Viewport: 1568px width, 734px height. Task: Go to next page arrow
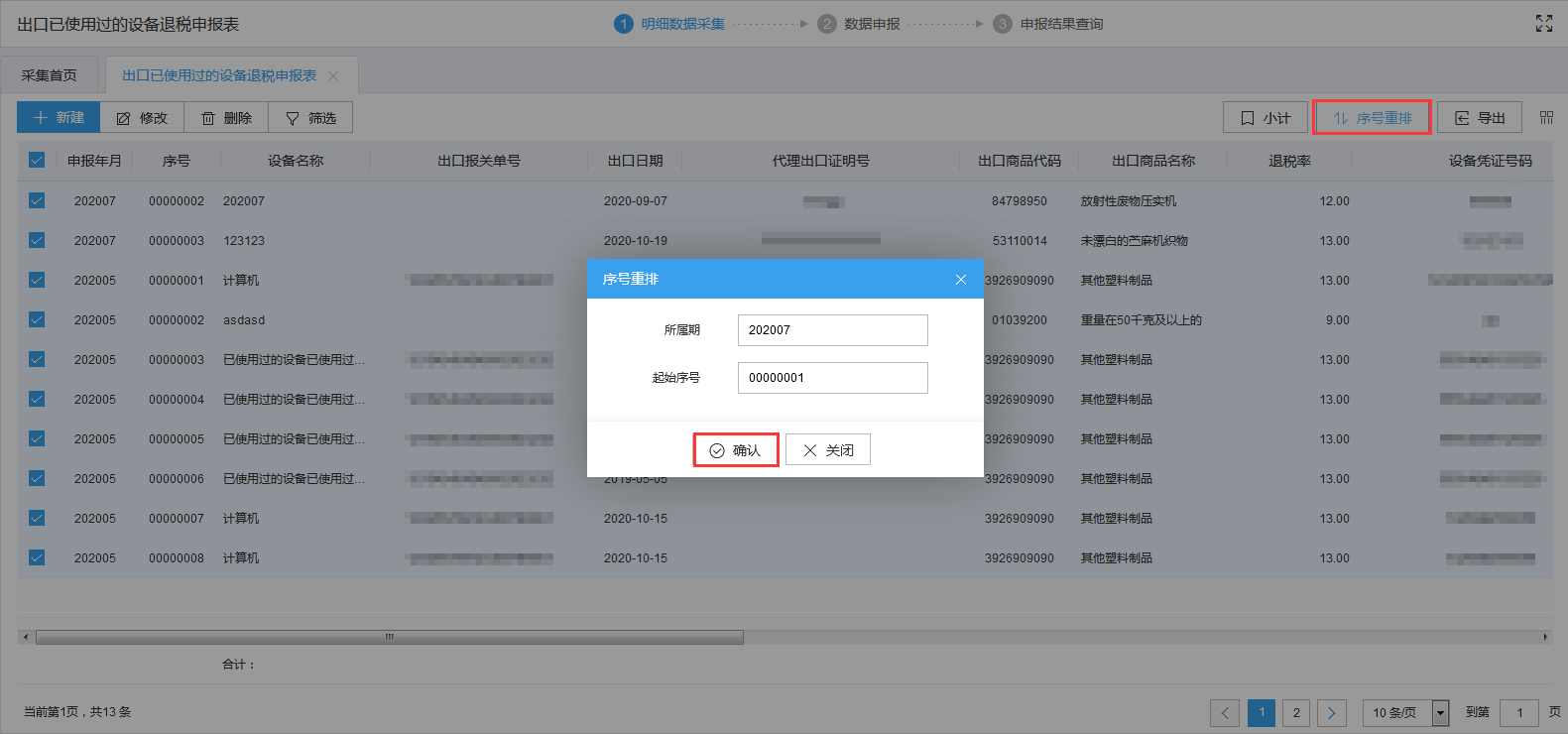(x=1332, y=712)
